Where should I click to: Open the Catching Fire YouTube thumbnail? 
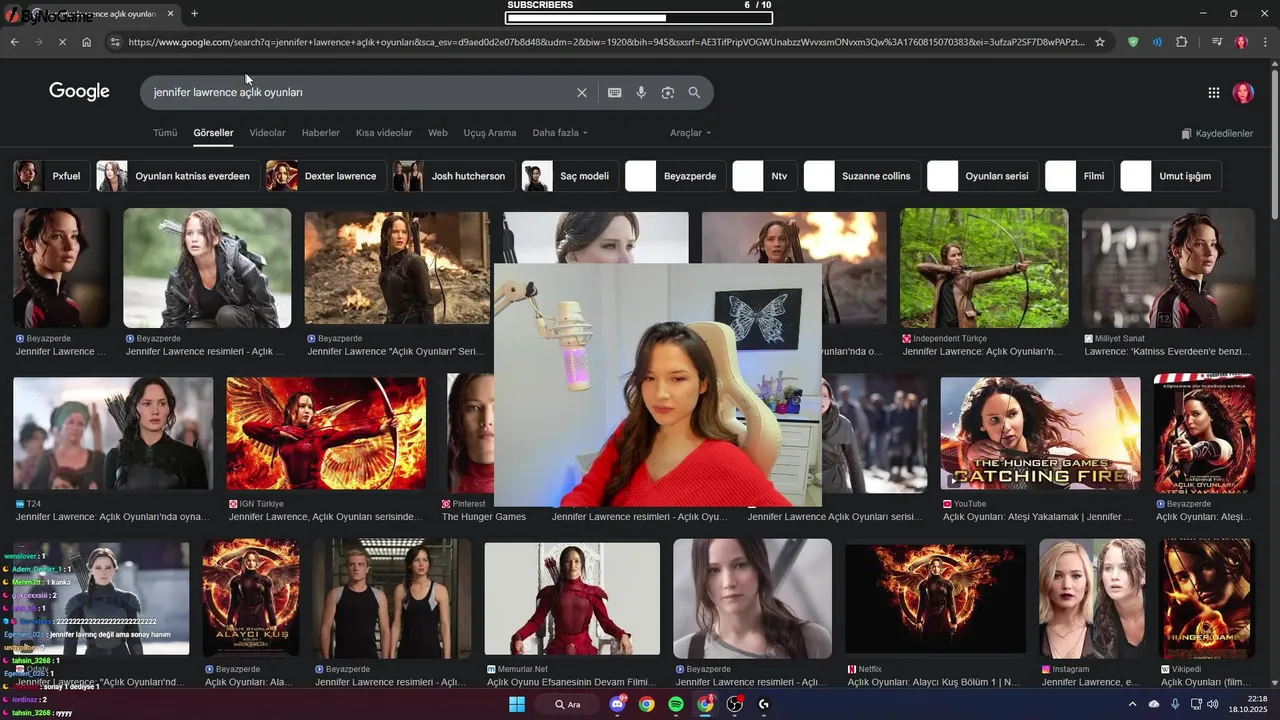point(1040,433)
